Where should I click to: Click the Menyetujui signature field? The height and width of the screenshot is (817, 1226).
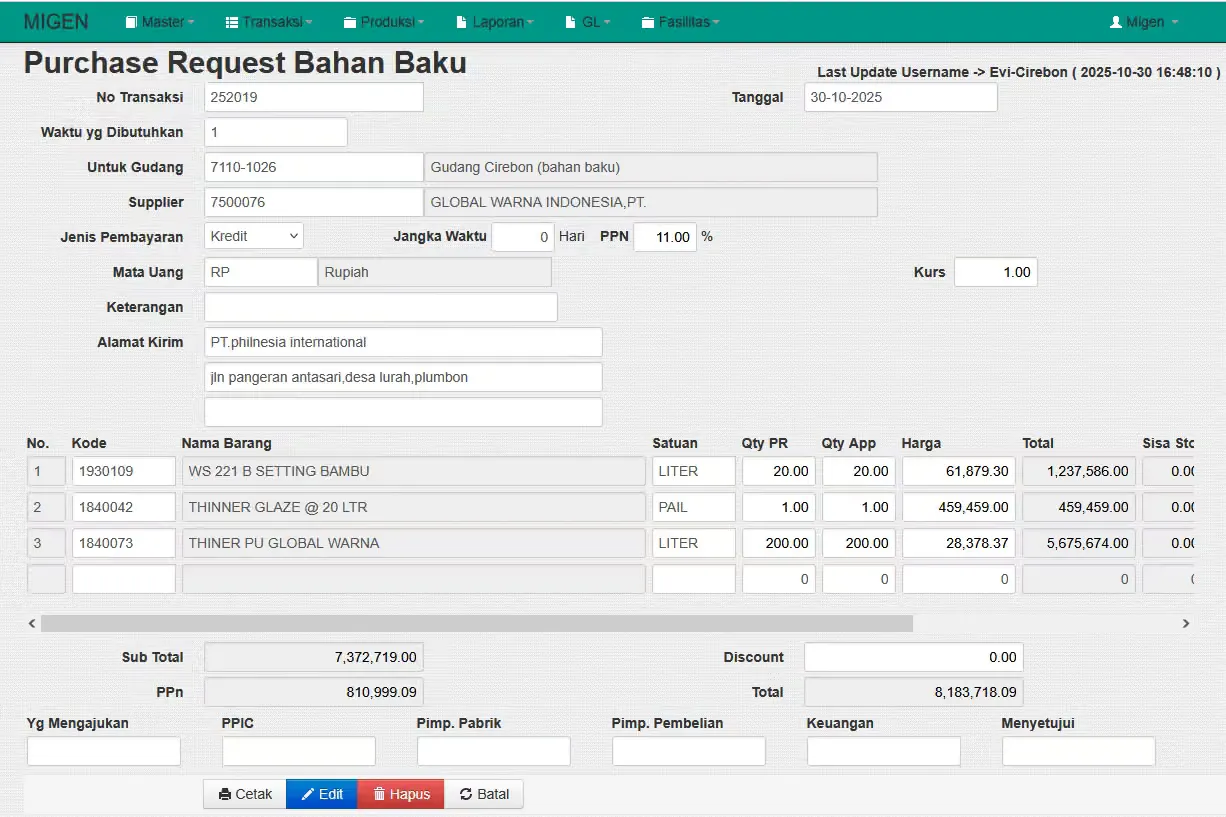click(1079, 751)
